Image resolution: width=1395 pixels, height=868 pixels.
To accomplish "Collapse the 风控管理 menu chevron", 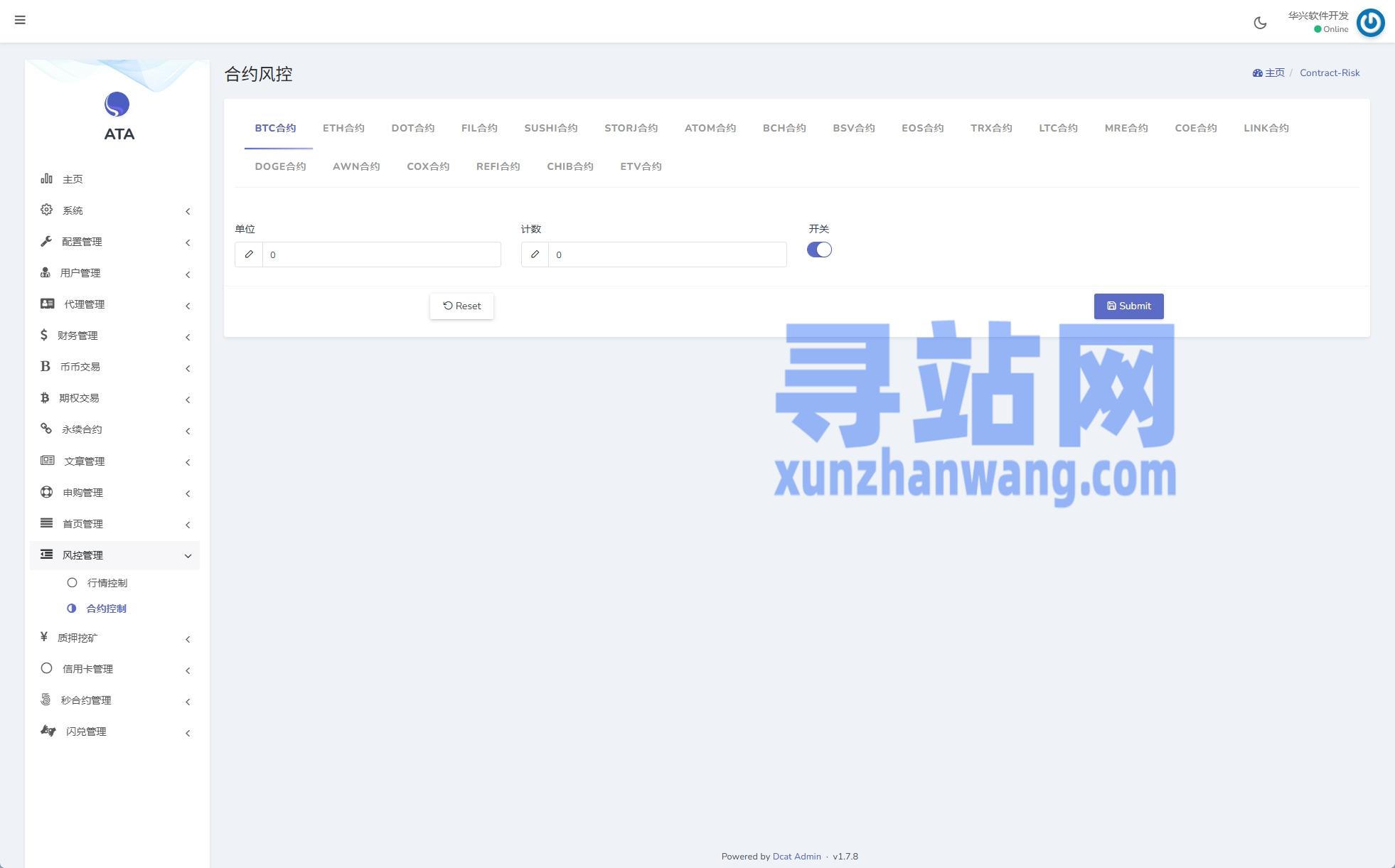I will 188,556.
